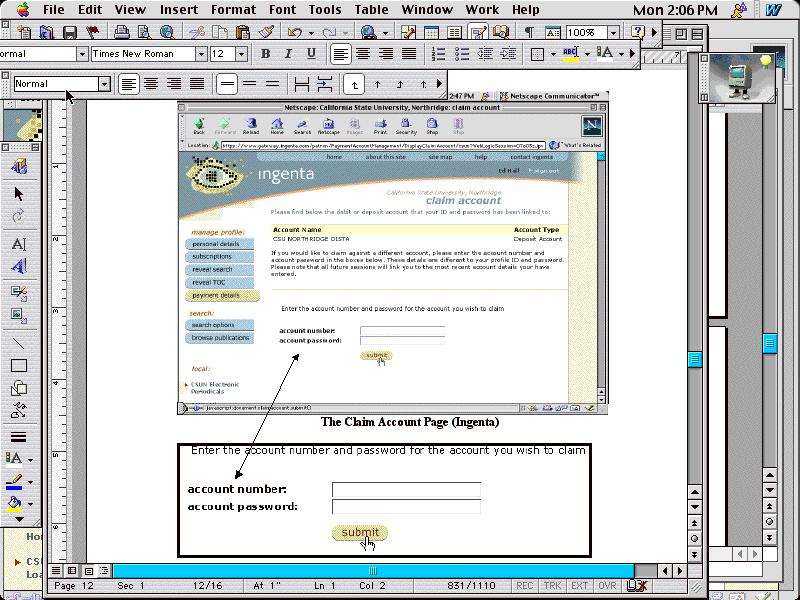Viewport: 800px width, 600px height.
Task: Open Print Preview icon
Action: coord(144,33)
